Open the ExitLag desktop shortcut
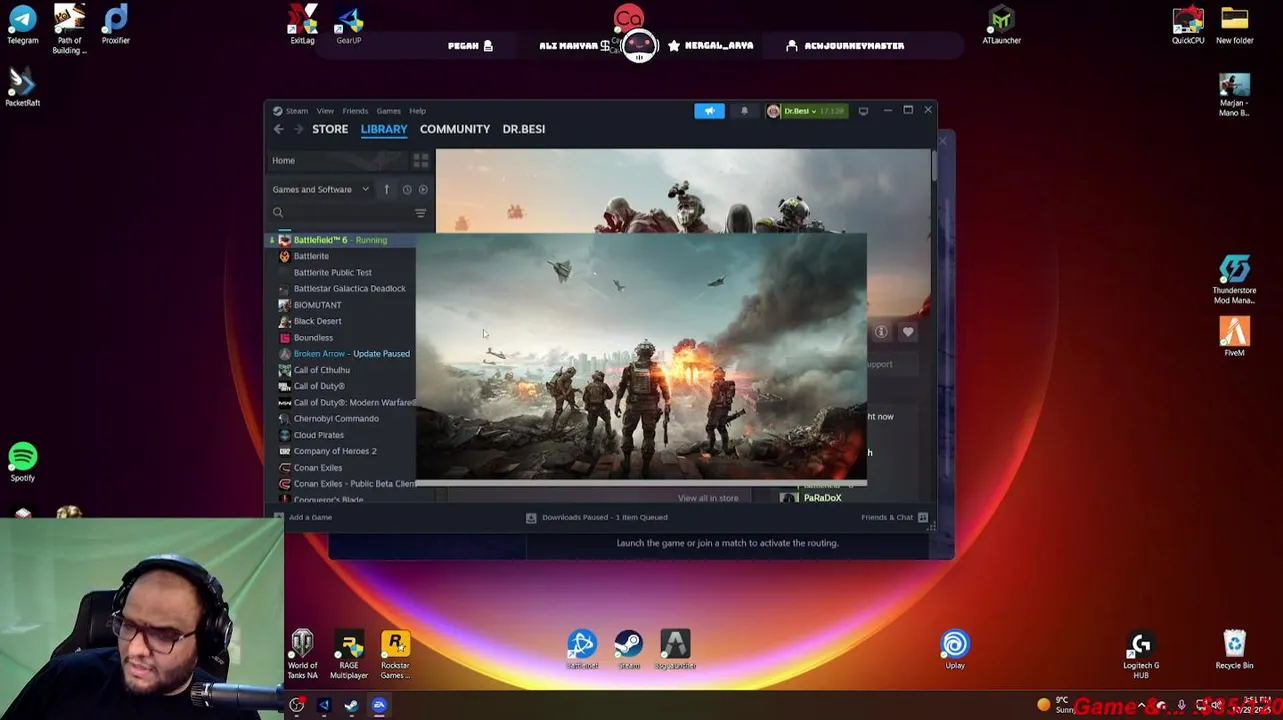 [302, 25]
